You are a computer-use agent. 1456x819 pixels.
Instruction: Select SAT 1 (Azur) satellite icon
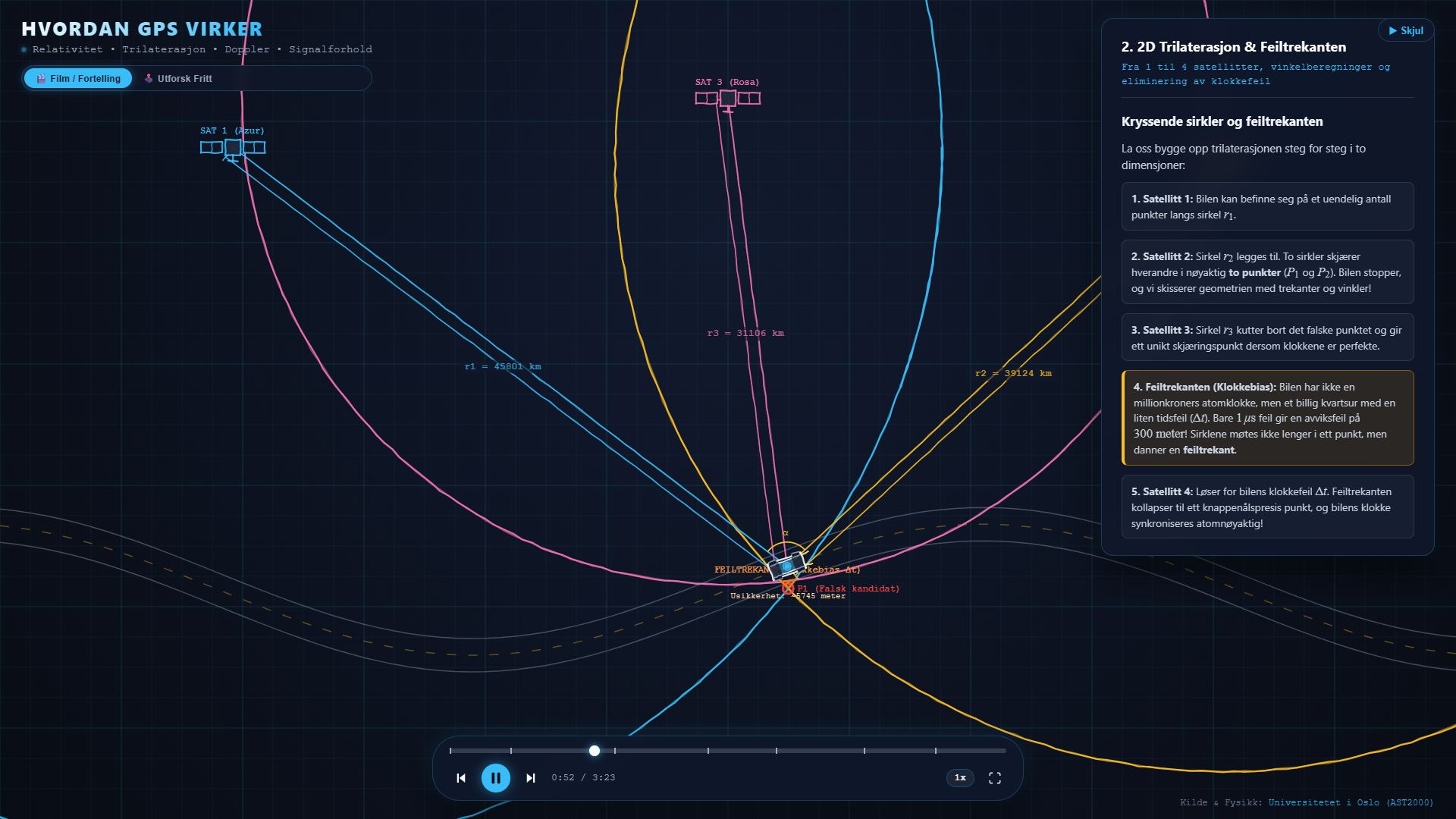(233, 148)
